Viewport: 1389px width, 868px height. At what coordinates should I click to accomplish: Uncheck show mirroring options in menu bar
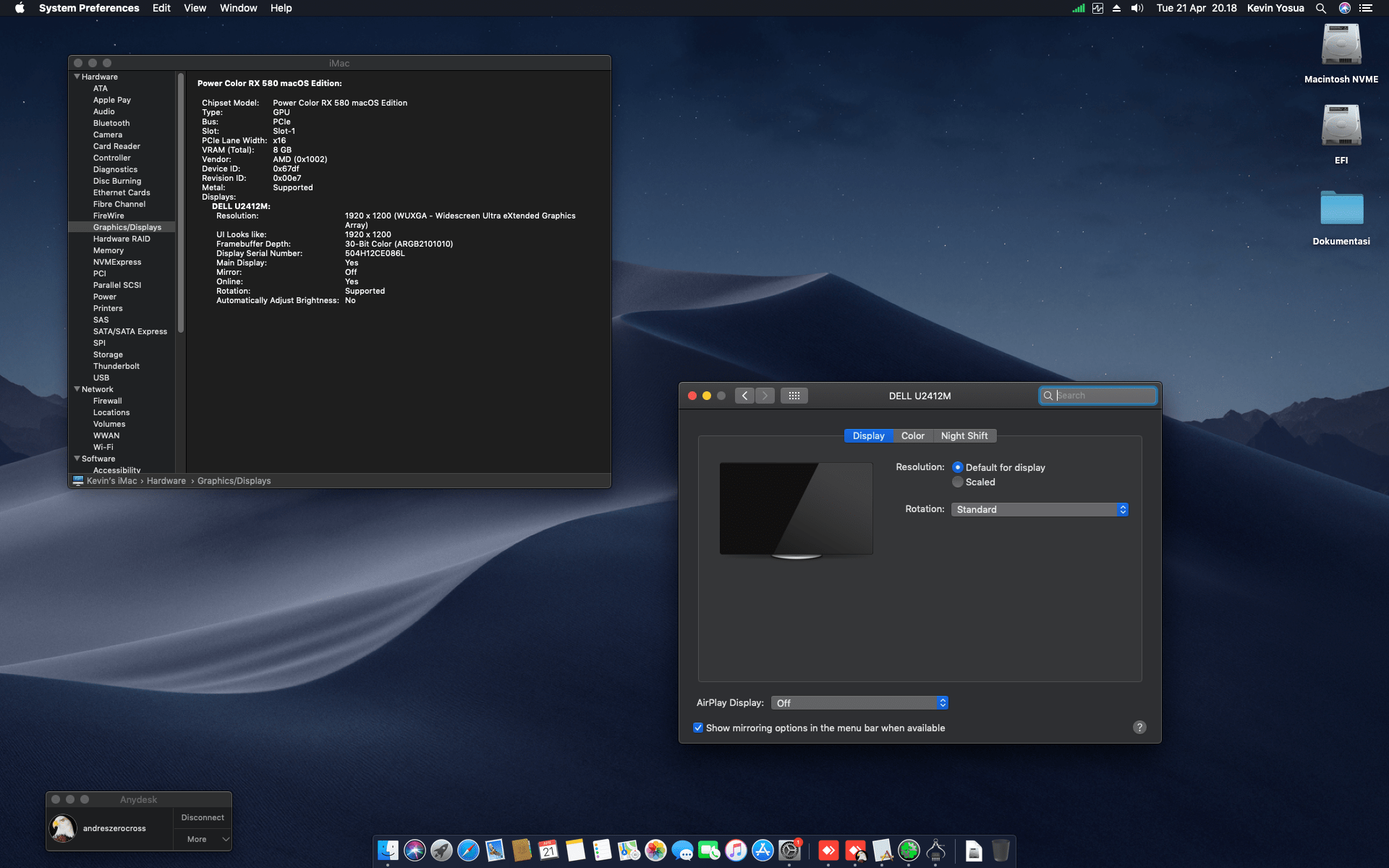pos(698,728)
